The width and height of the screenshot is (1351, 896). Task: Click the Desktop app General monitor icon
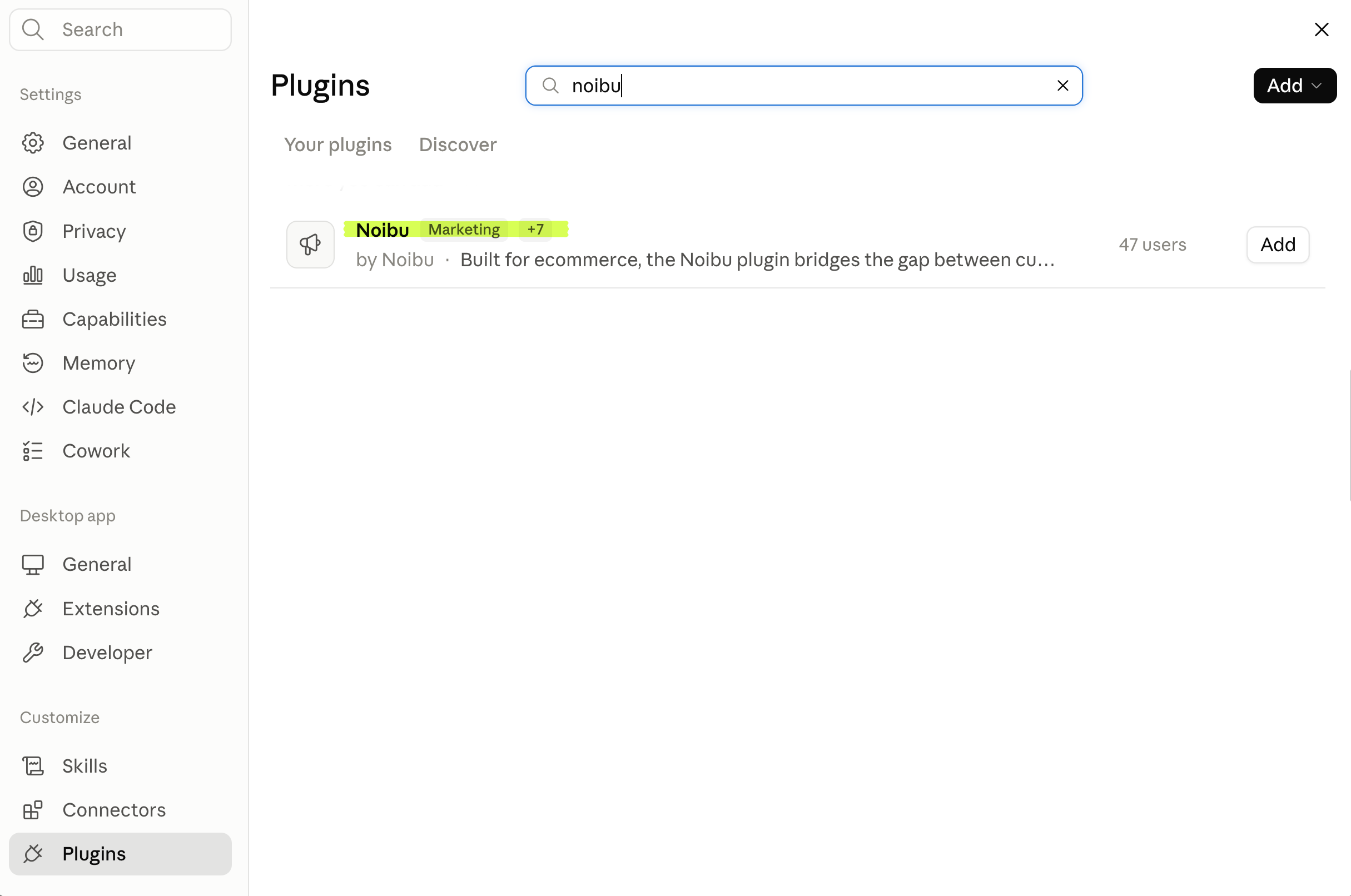[33, 565]
